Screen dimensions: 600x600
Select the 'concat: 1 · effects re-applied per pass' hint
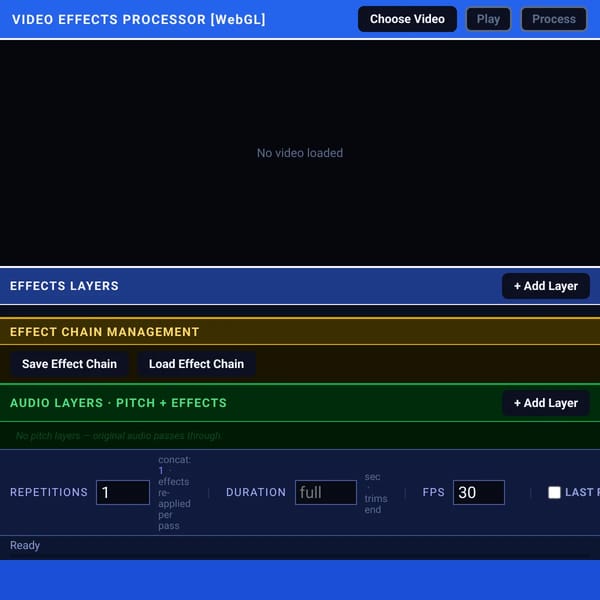pos(174,492)
